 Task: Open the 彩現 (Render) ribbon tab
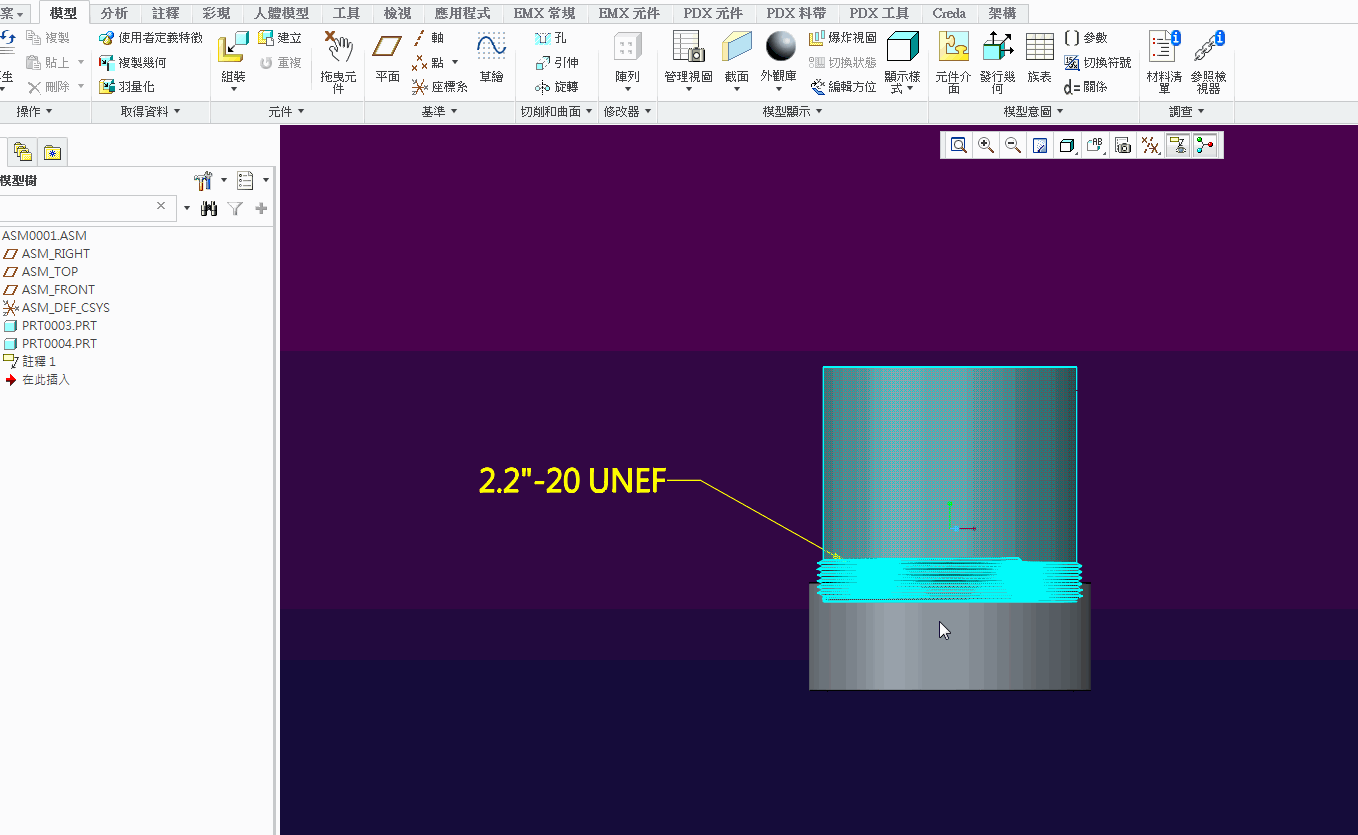216,13
